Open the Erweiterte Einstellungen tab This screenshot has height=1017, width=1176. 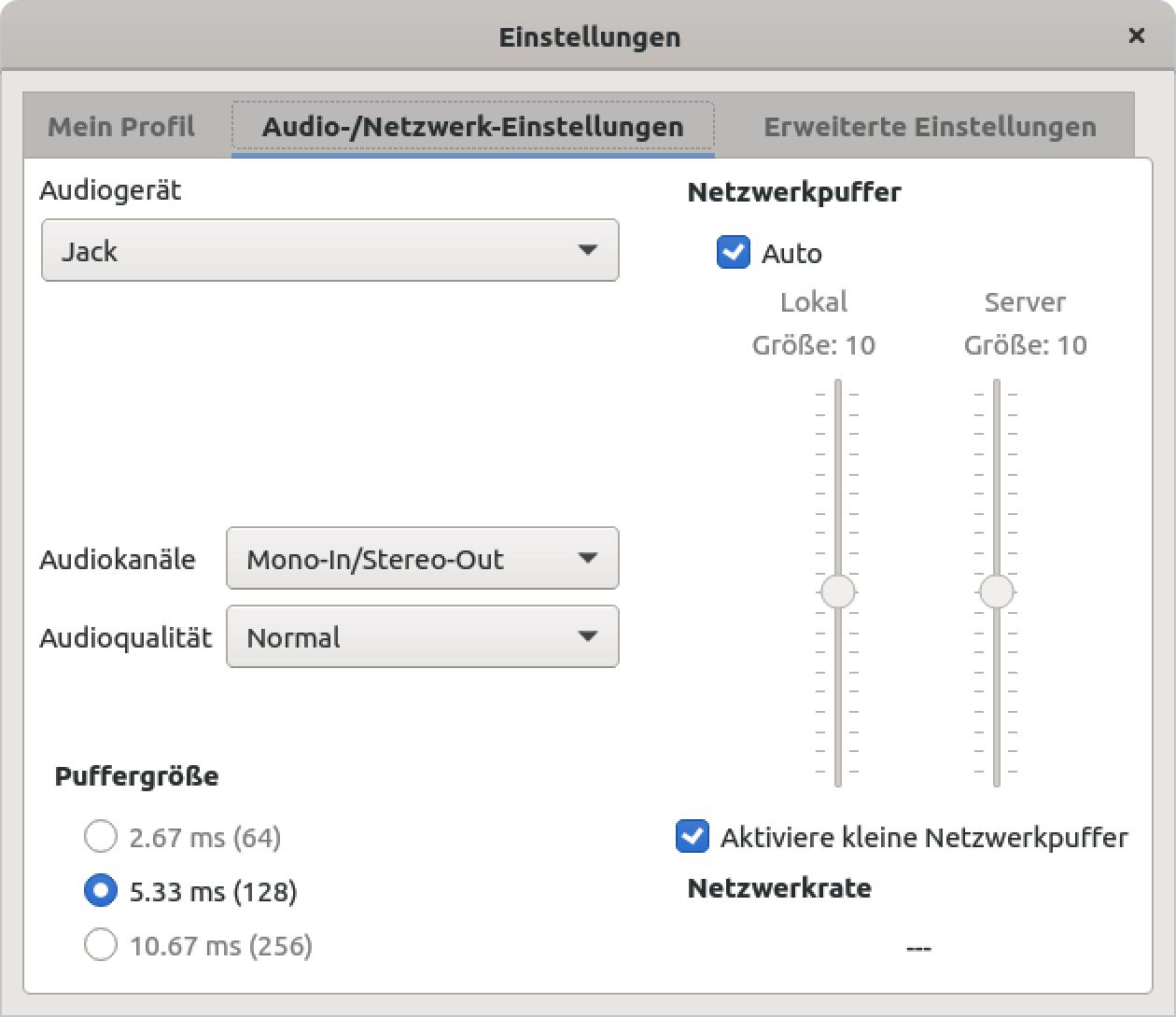930,127
